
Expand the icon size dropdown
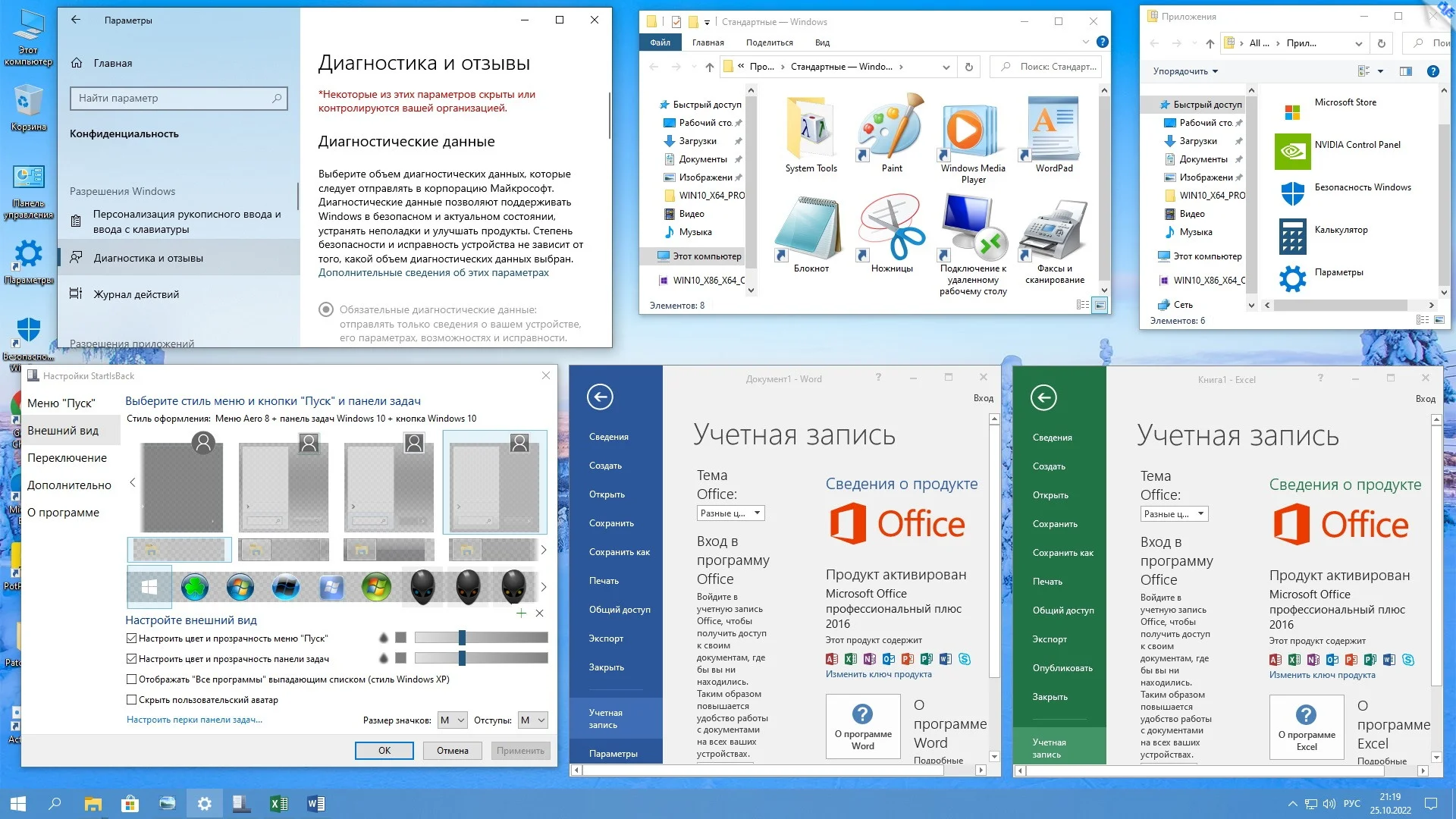[x=452, y=720]
